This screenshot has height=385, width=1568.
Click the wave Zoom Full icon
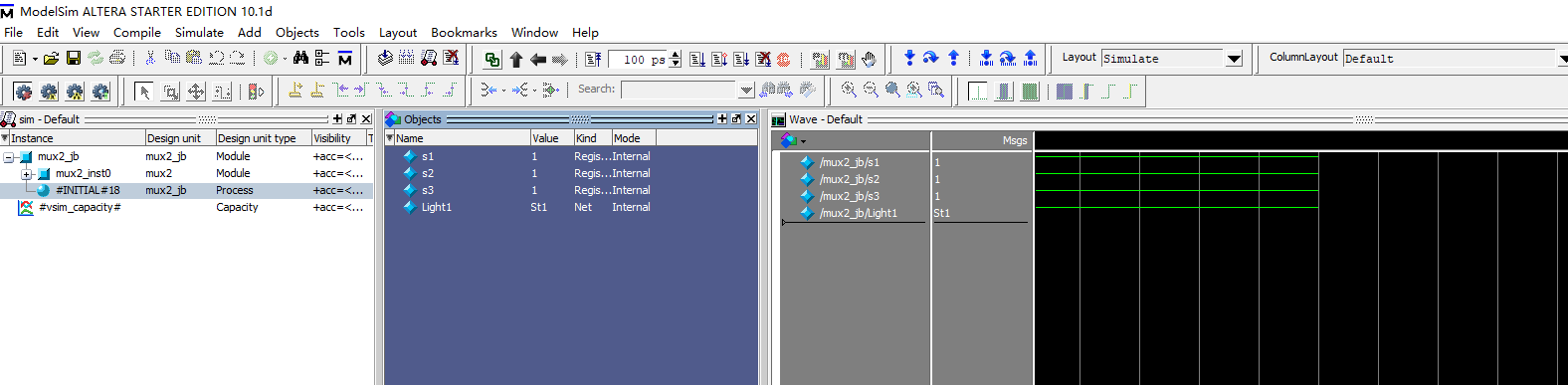click(892, 90)
